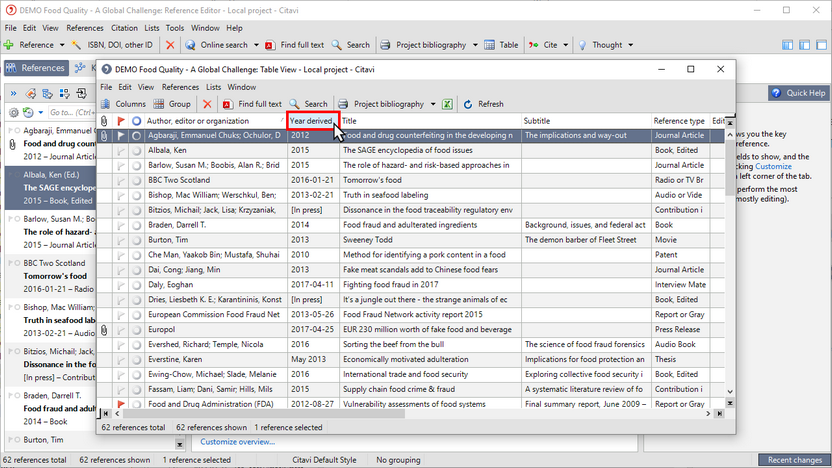Viewport: 832px width, 468px height.
Task: Click into the Go to... field
Action: coord(71,112)
